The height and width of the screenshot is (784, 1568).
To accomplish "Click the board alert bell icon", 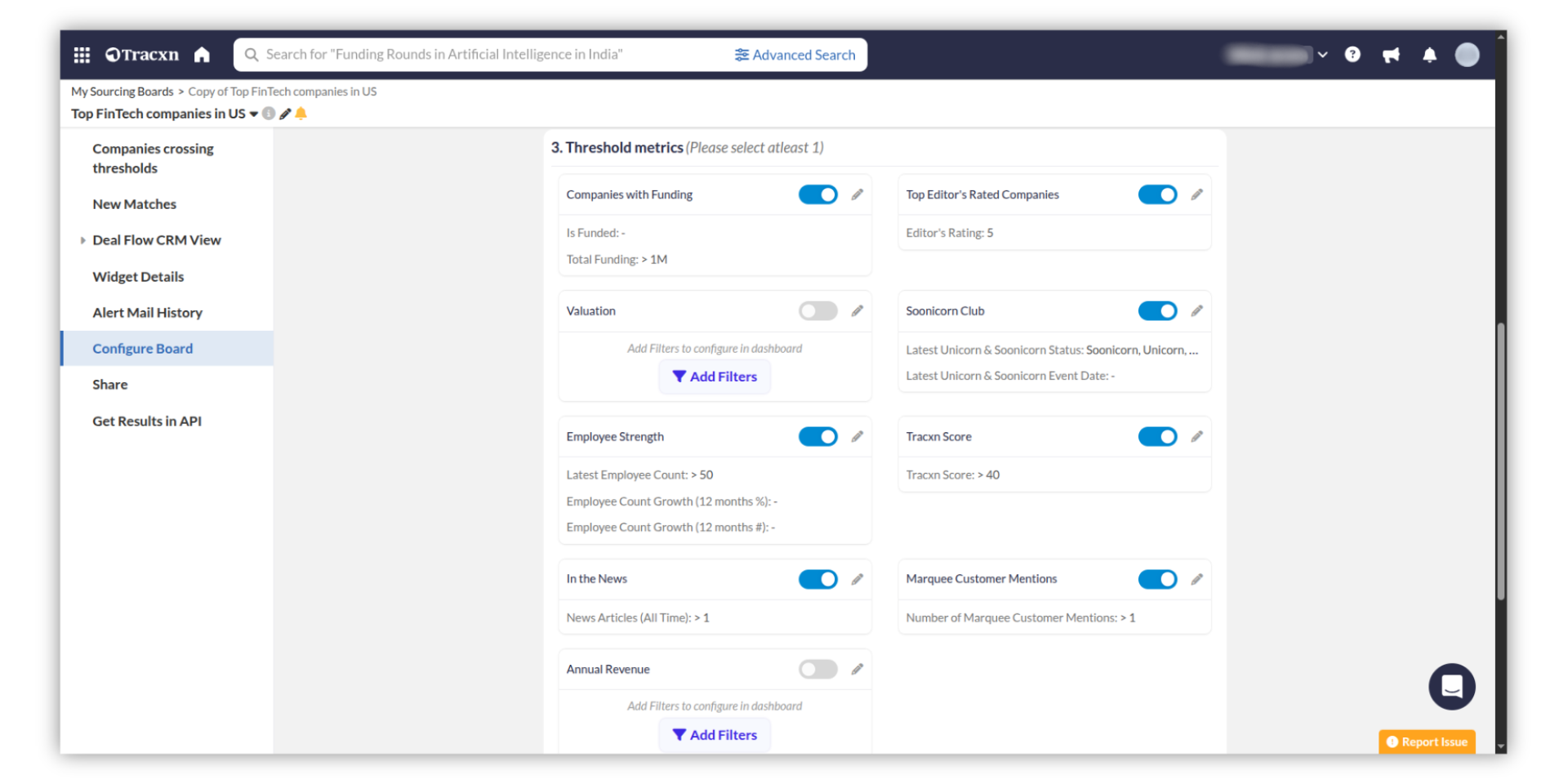I will click(x=301, y=114).
